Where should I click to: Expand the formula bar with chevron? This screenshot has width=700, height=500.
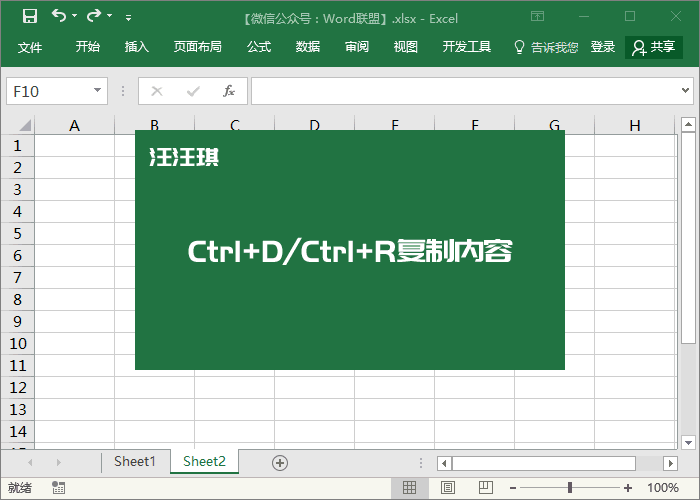[x=685, y=91]
